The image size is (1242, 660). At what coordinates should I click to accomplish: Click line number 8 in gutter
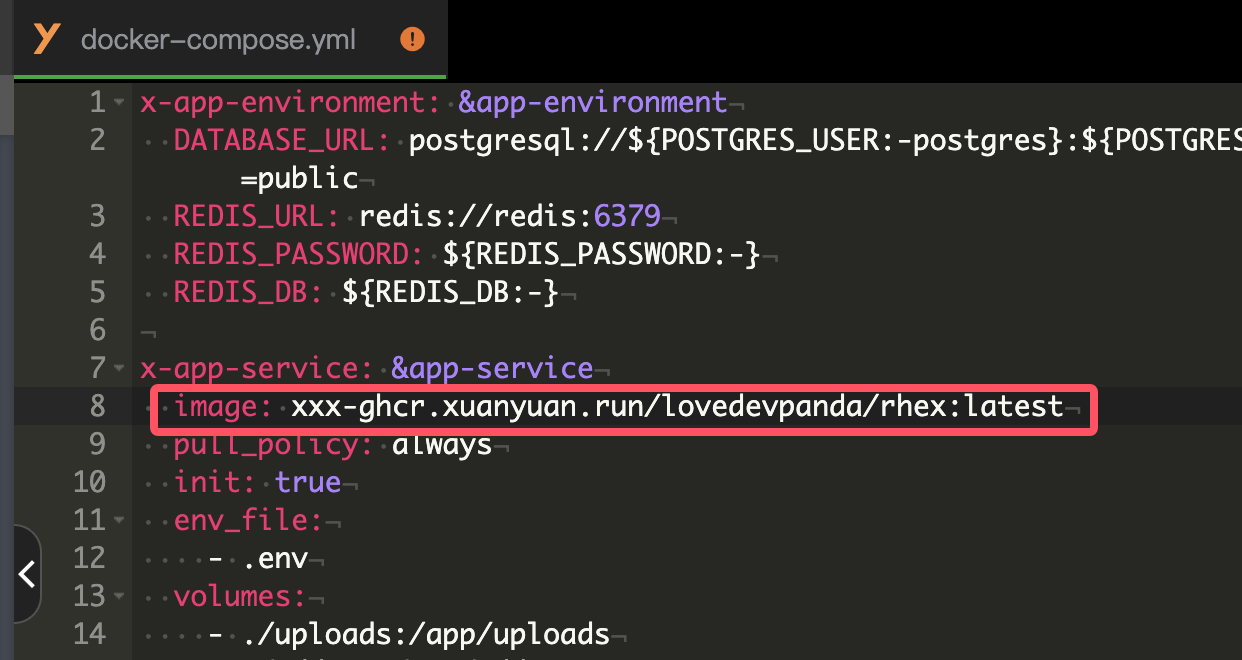pos(97,407)
